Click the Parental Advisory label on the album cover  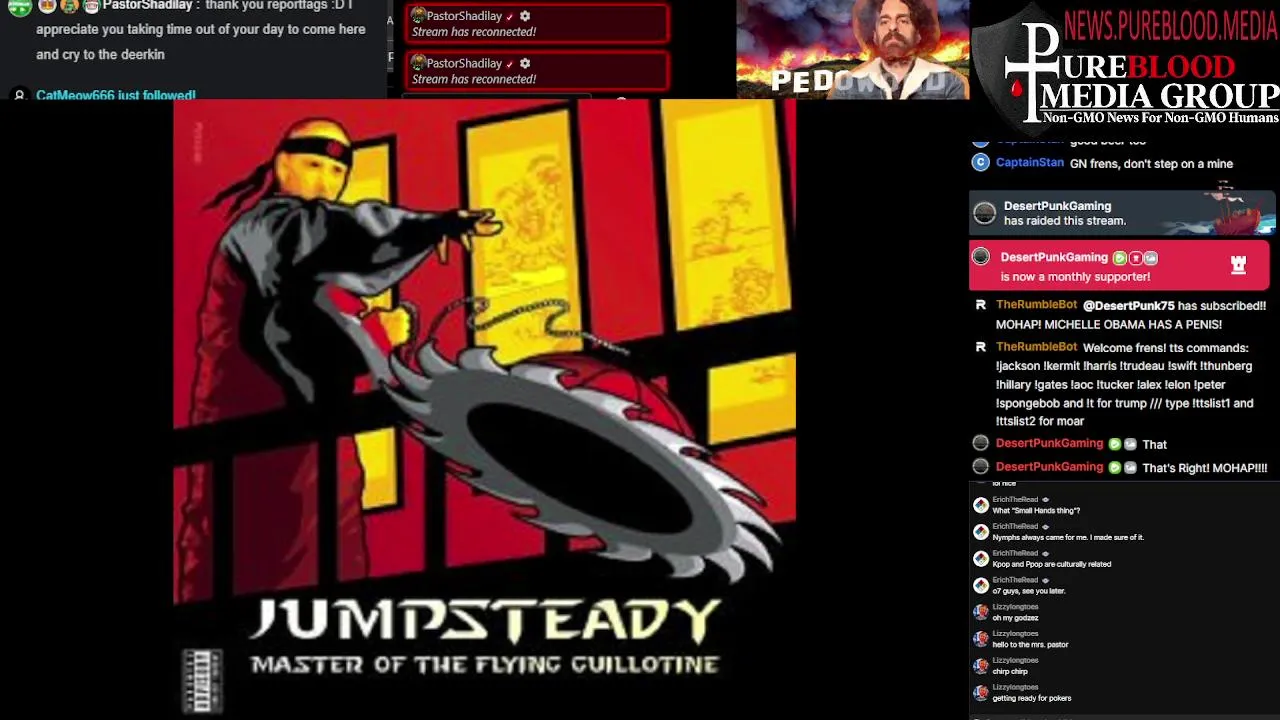pyautogui.click(x=202, y=681)
